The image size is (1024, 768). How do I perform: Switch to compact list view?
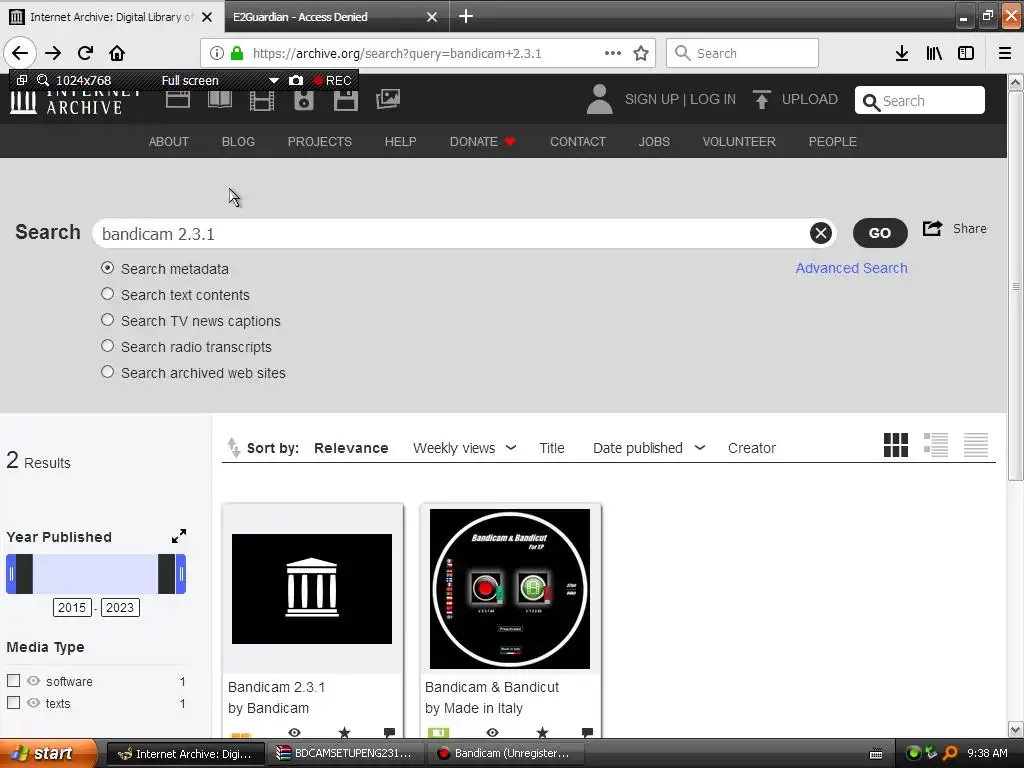[x=976, y=445]
